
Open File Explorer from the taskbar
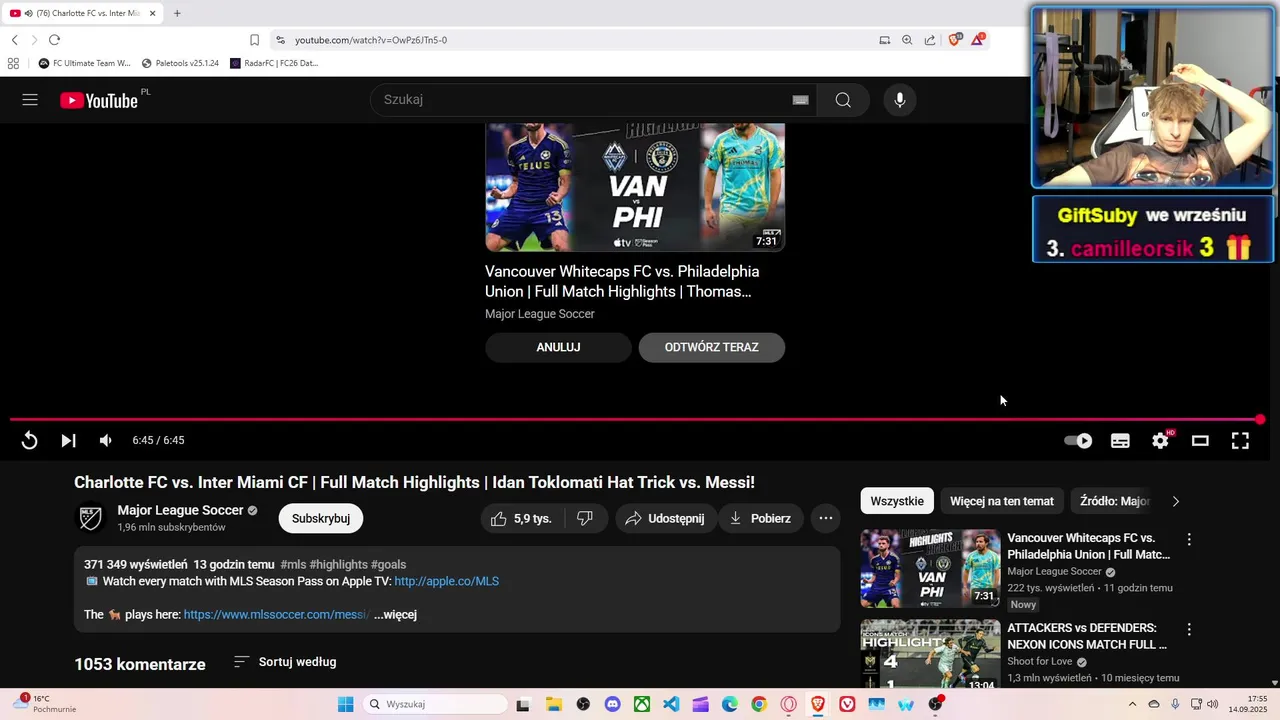tap(553, 704)
